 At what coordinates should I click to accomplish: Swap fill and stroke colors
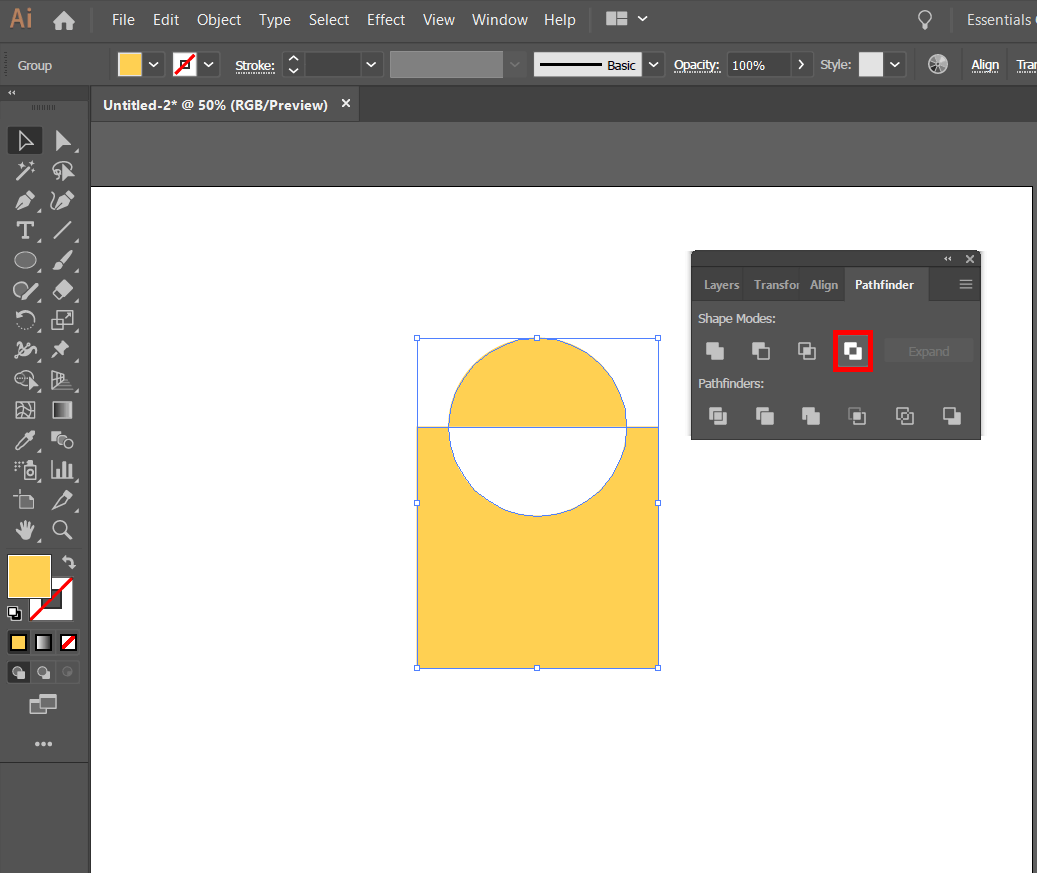coord(68,563)
